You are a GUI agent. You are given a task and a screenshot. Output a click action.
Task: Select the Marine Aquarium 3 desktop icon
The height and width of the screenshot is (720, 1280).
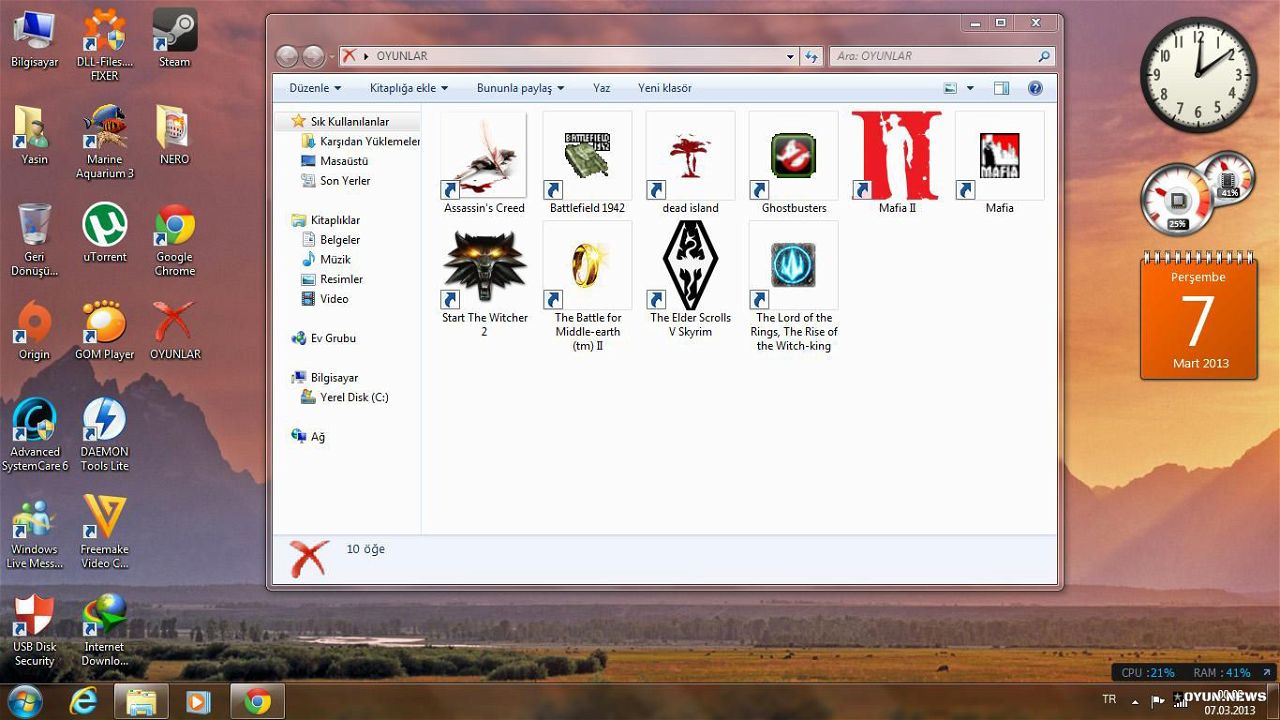tap(104, 142)
